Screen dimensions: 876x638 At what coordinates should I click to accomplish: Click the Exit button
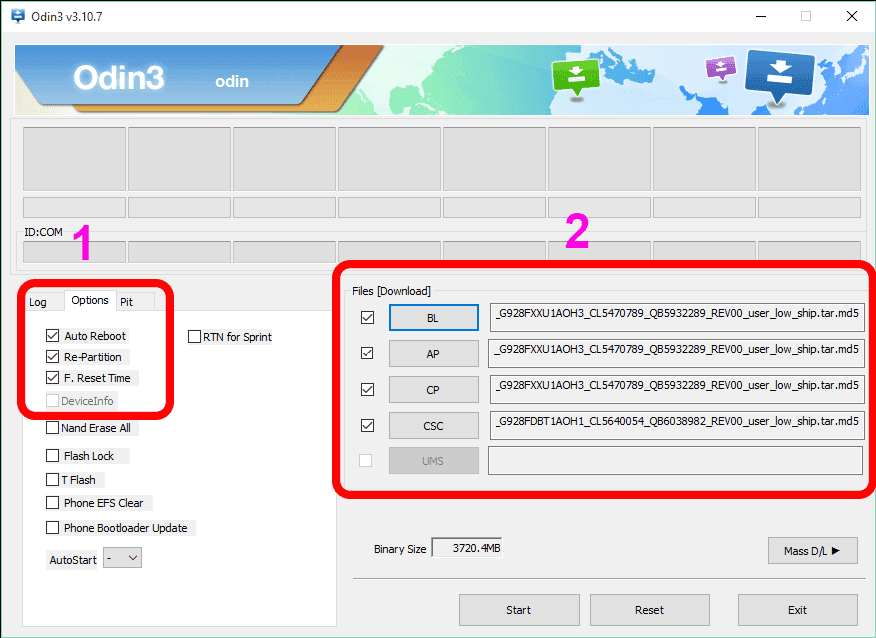(798, 610)
